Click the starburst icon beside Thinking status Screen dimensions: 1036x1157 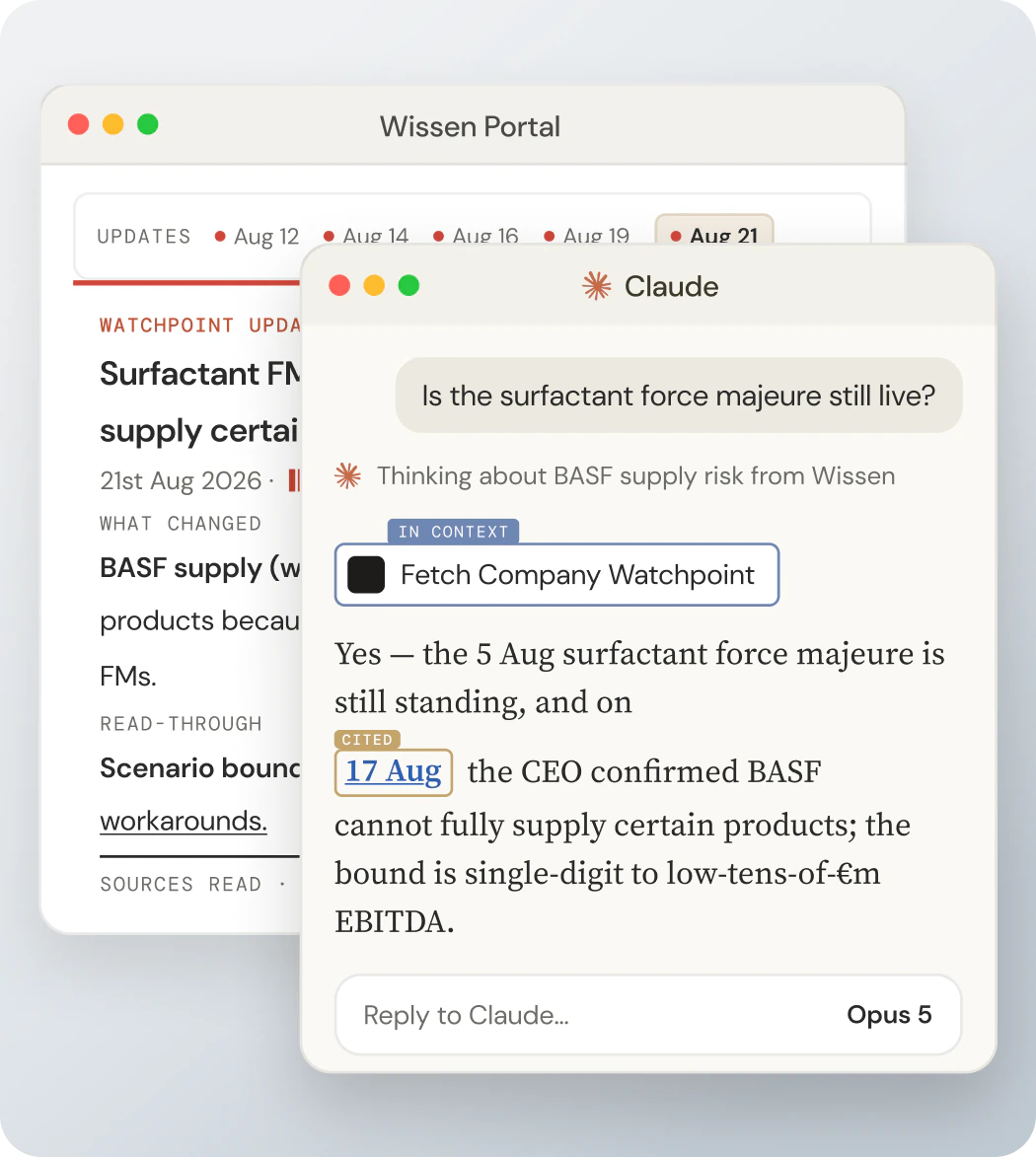347,476
